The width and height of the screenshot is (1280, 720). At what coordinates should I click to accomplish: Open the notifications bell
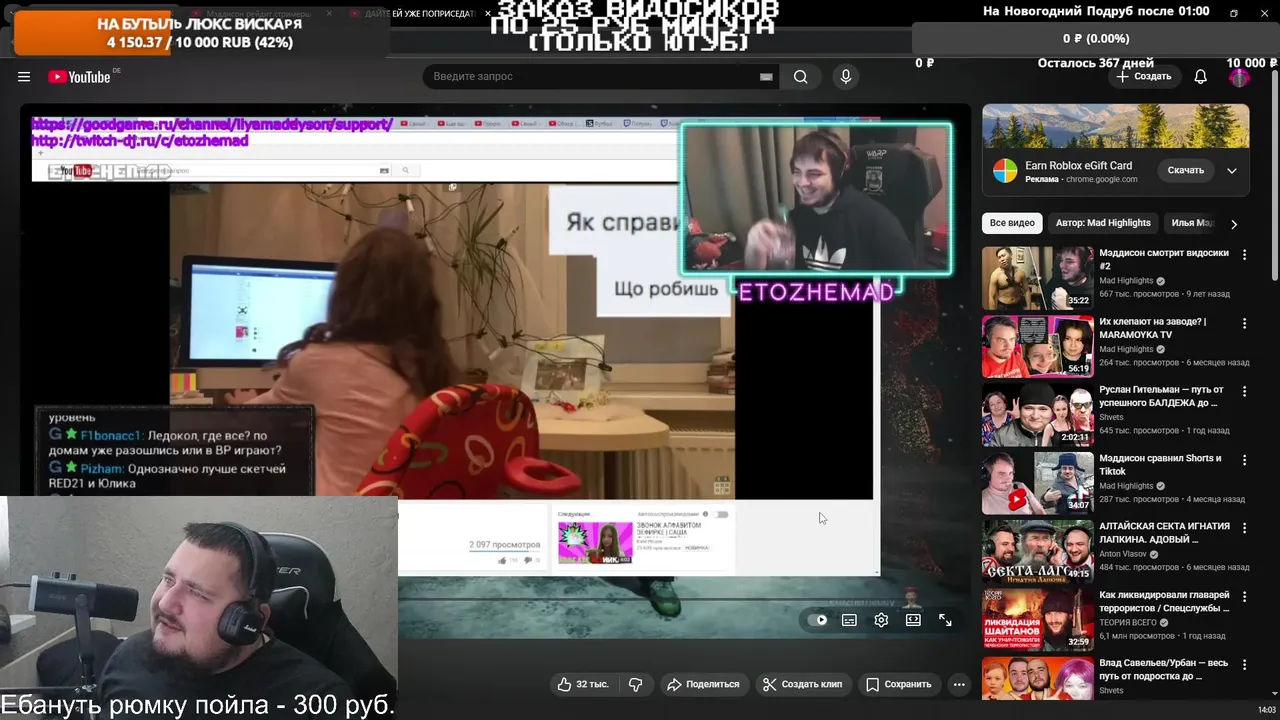point(1201,77)
